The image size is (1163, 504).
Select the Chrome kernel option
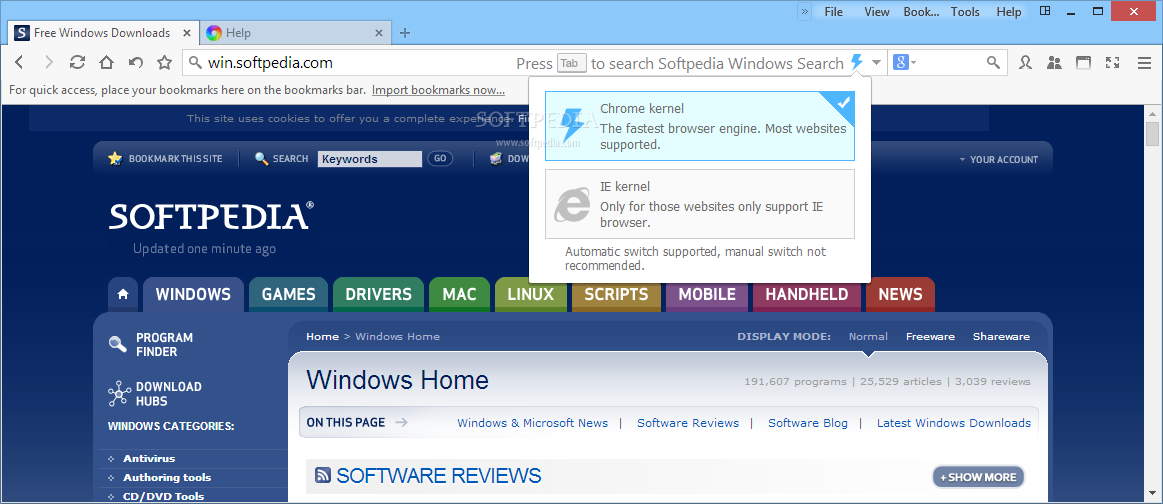[x=699, y=126]
